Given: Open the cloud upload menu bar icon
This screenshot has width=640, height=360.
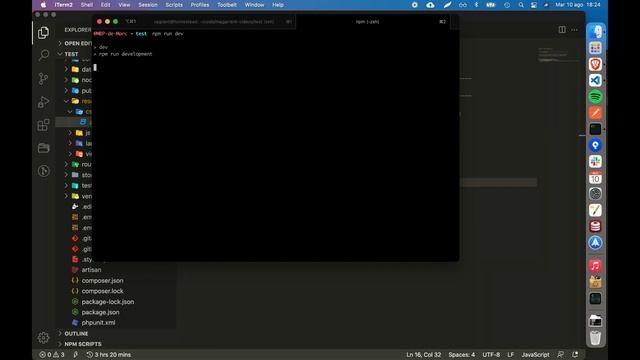Looking at the screenshot, I should coord(430,5).
